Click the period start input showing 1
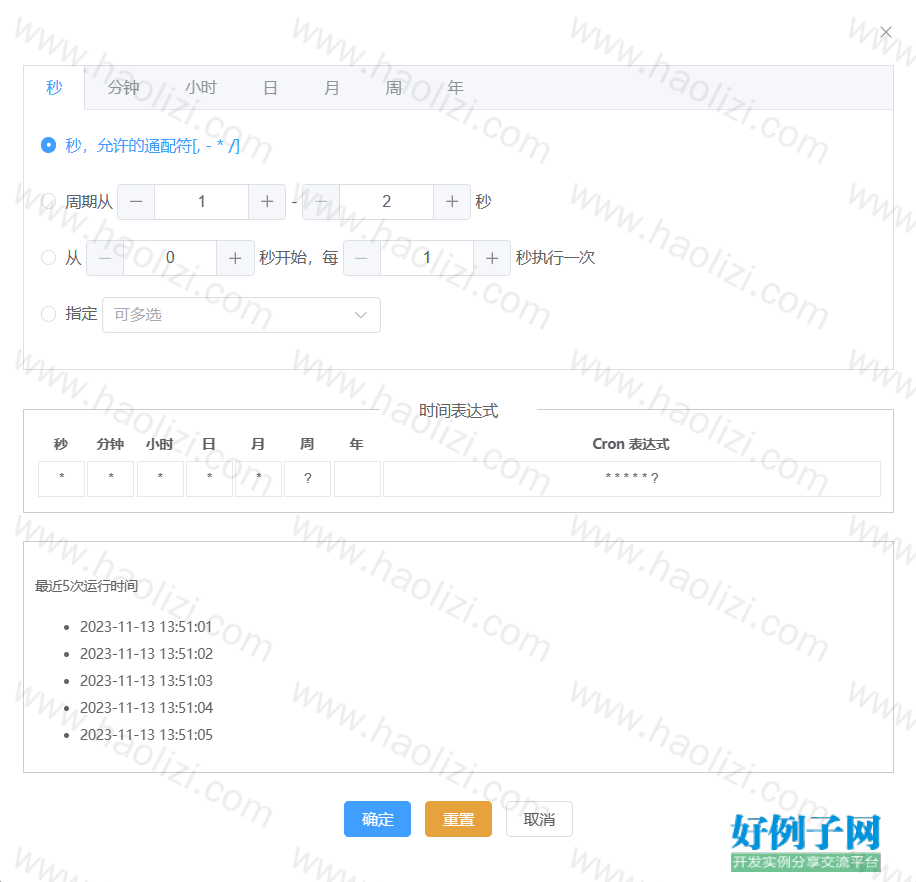Screen dimensions: 916x882 click(x=202, y=202)
